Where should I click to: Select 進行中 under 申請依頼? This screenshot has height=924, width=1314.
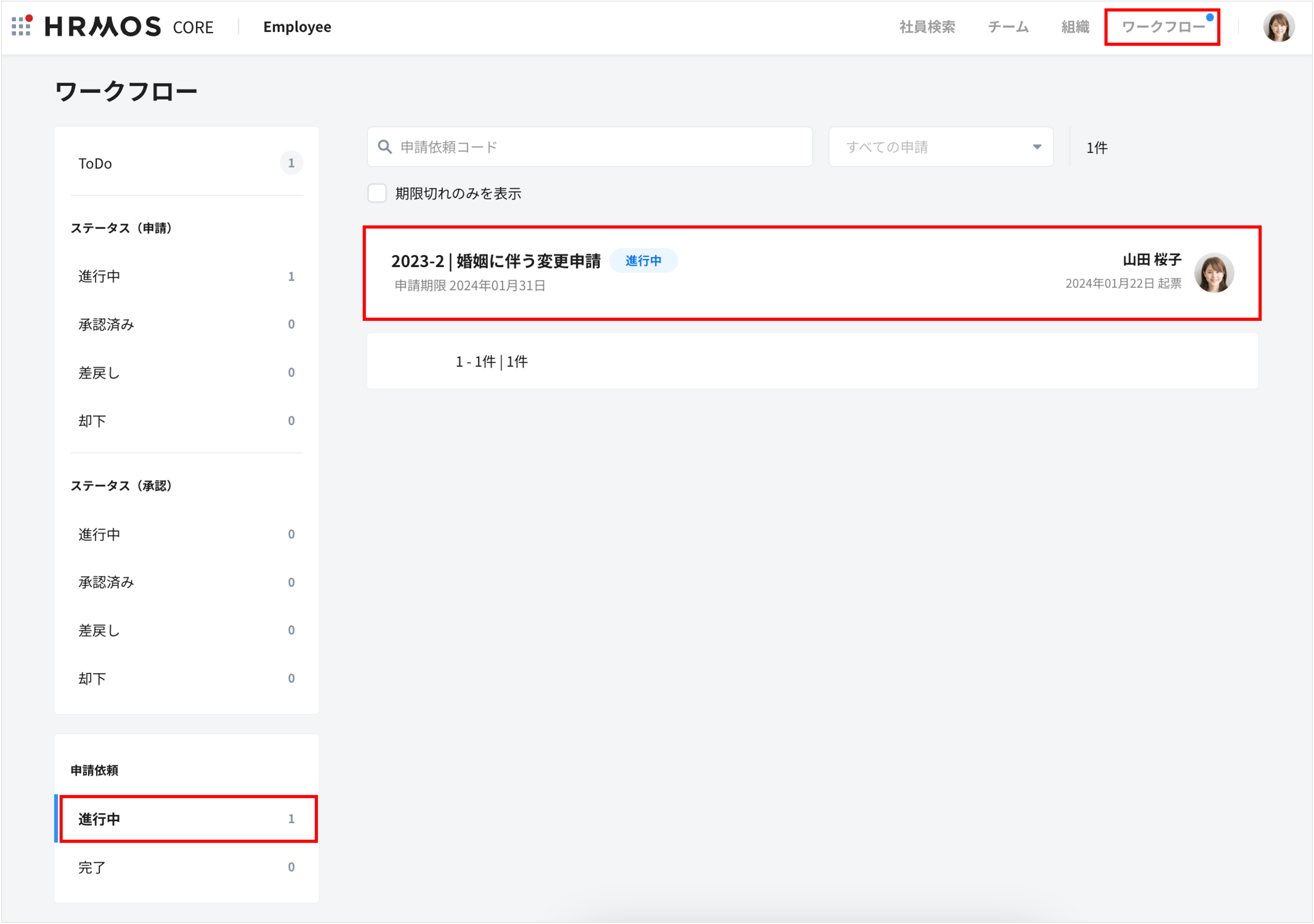[x=99, y=819]
